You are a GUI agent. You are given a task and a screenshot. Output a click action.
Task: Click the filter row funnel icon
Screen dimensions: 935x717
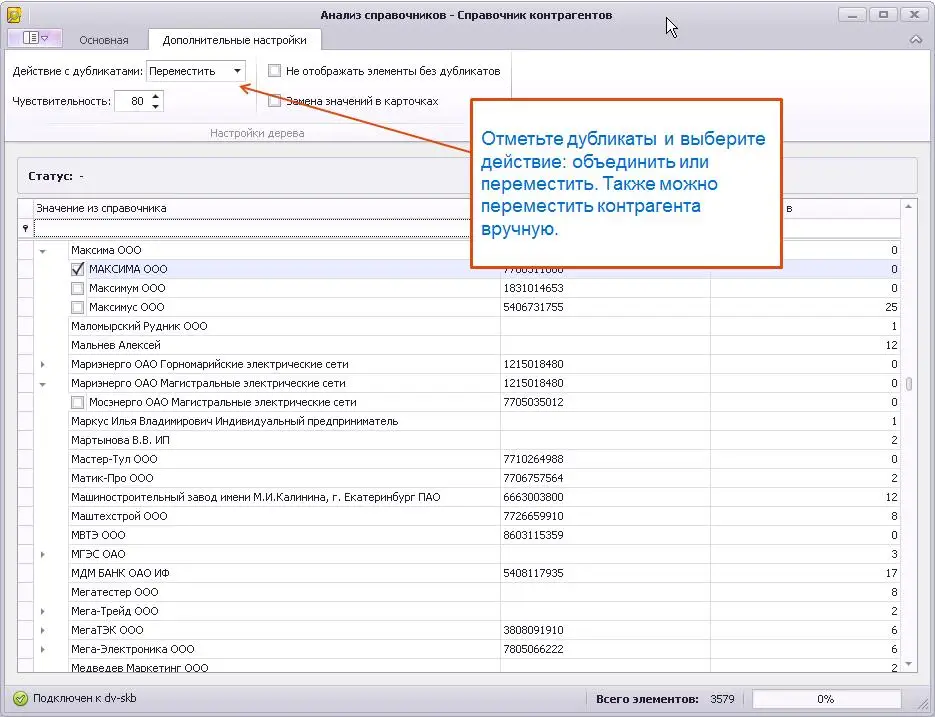tap(25, 229)
